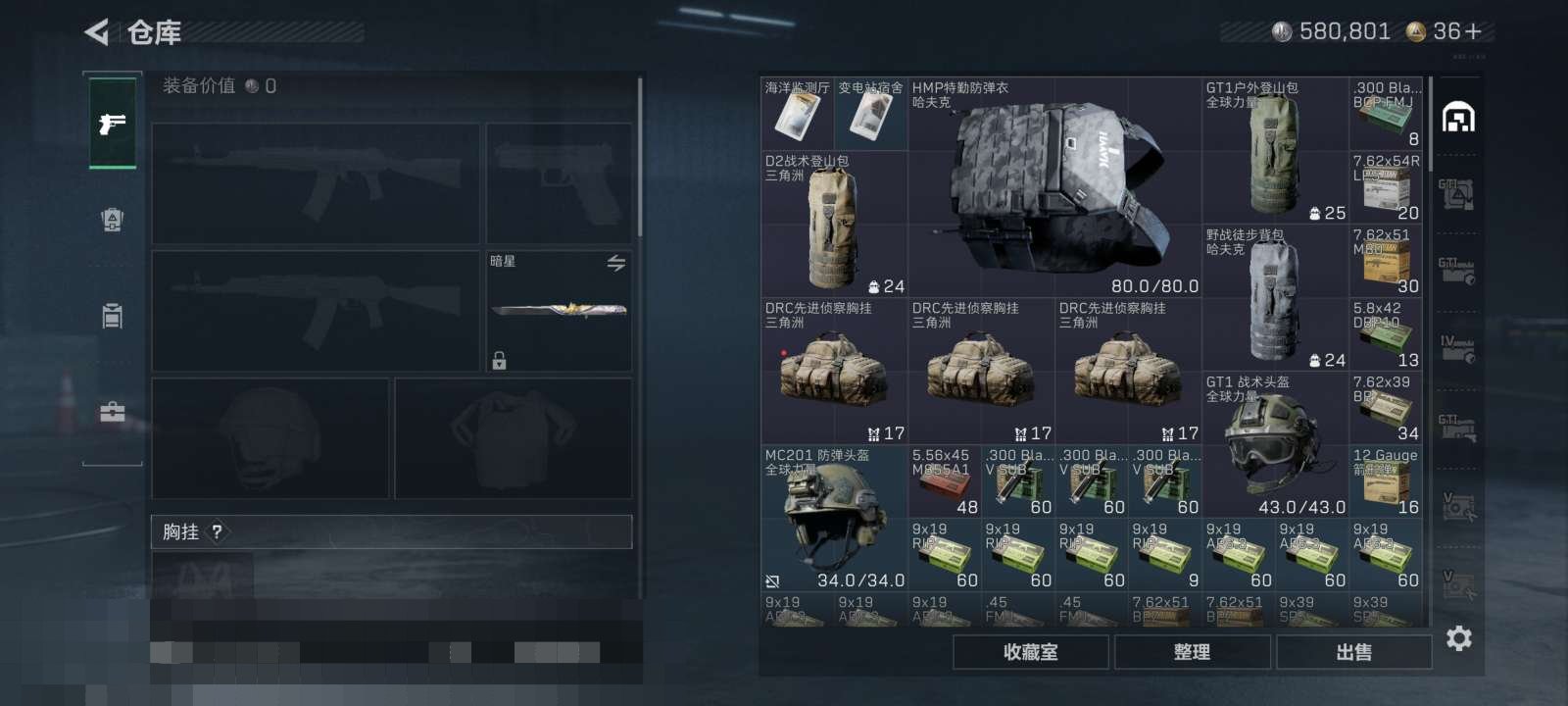1568x706 pixels.
Task: Click the 出售 sell button
Action: pyautogui.click(x=1354, y=652)
